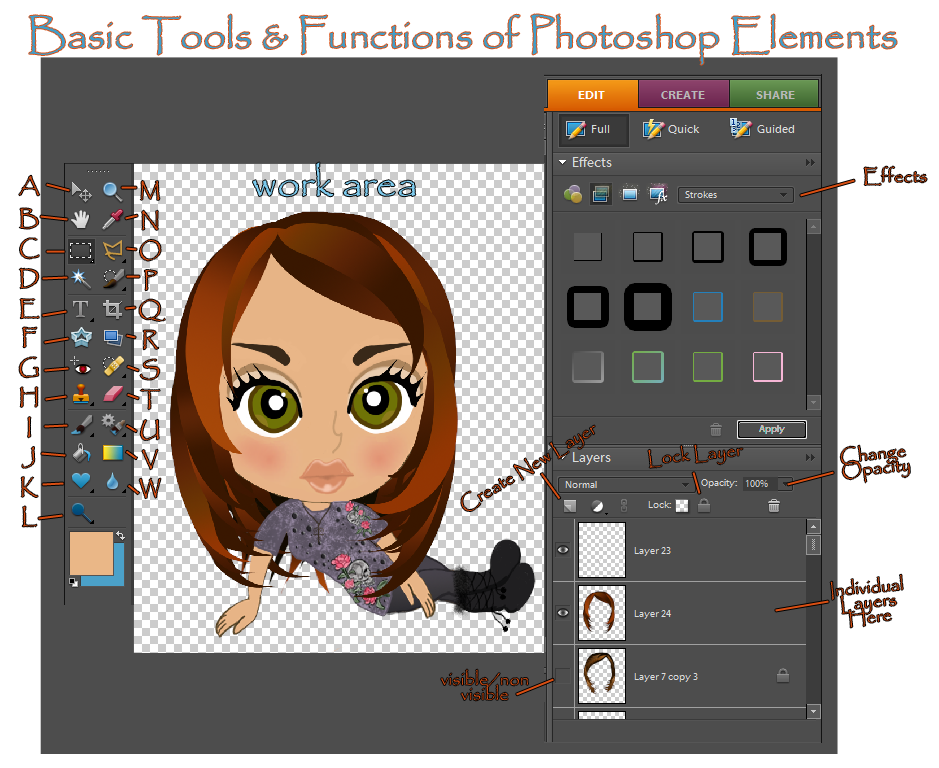The width and height of the screenshot is (939, 768).
Task: Show Layer Styles category in Effects
Action: point(601,194)
